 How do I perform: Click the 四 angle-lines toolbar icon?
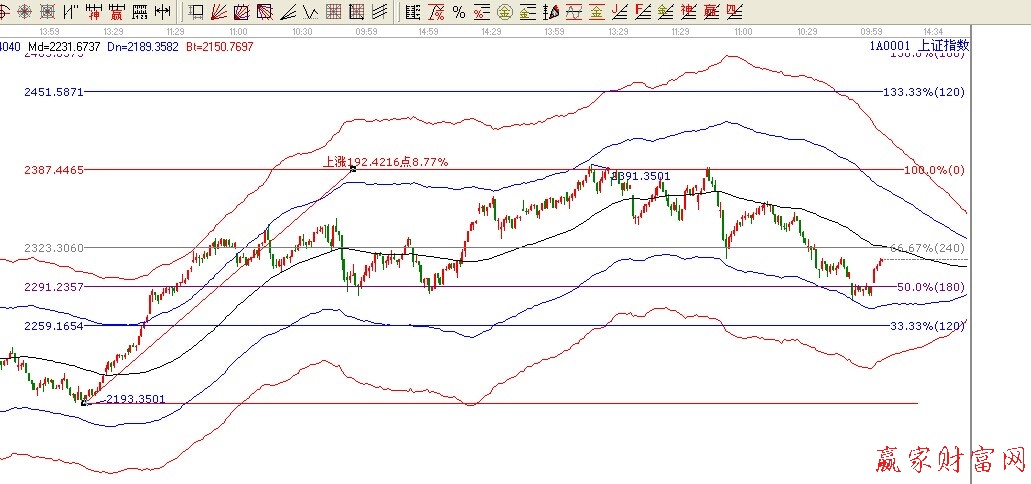point(734,12)
